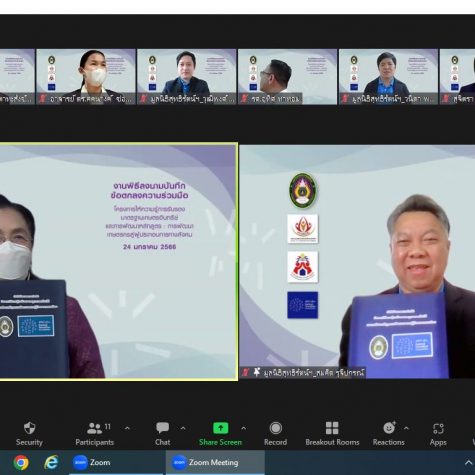
Task: Select the masked woman's video thumbnail
Action: [86, 77]
